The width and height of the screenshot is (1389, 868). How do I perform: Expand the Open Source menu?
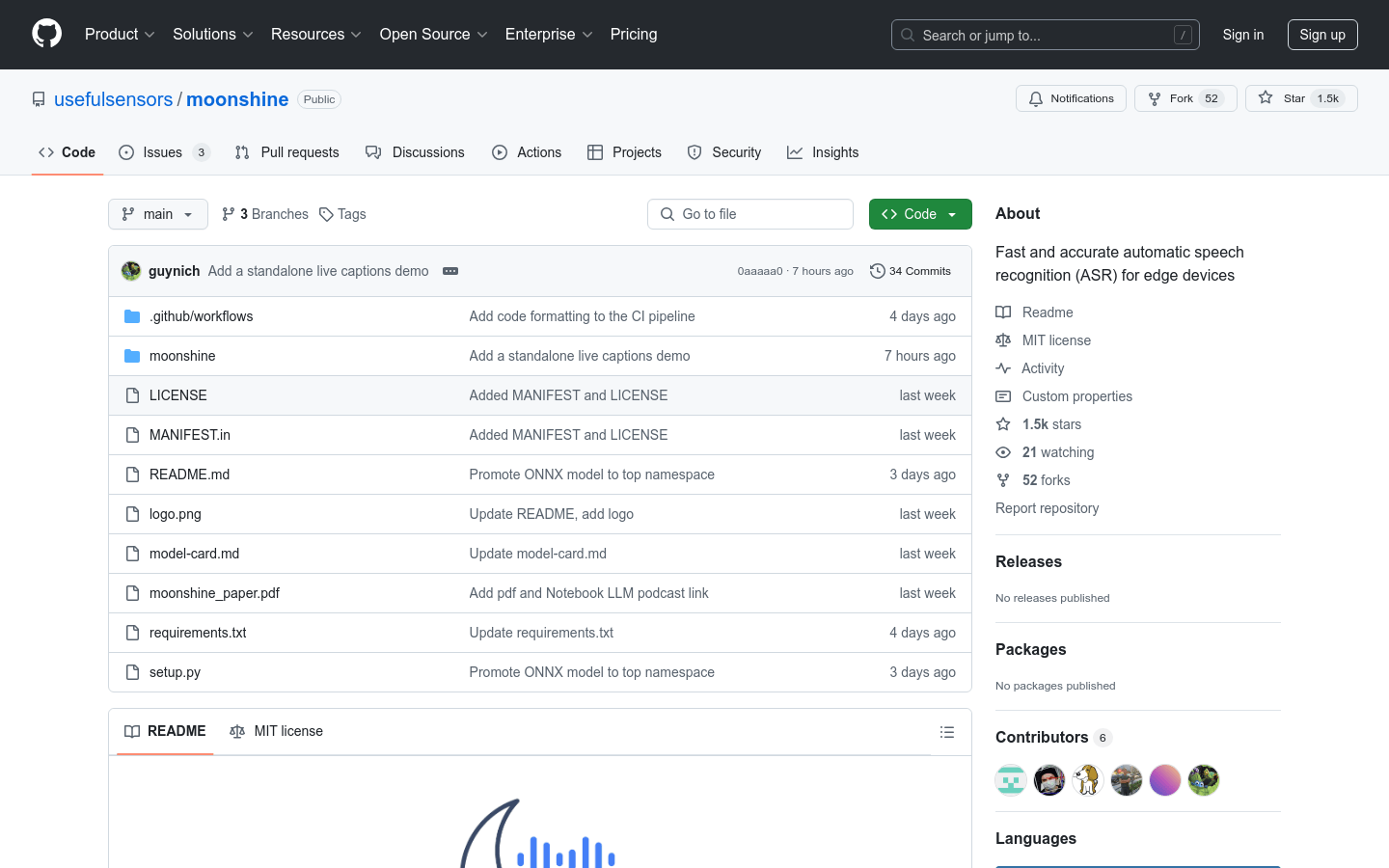point(434,34)
